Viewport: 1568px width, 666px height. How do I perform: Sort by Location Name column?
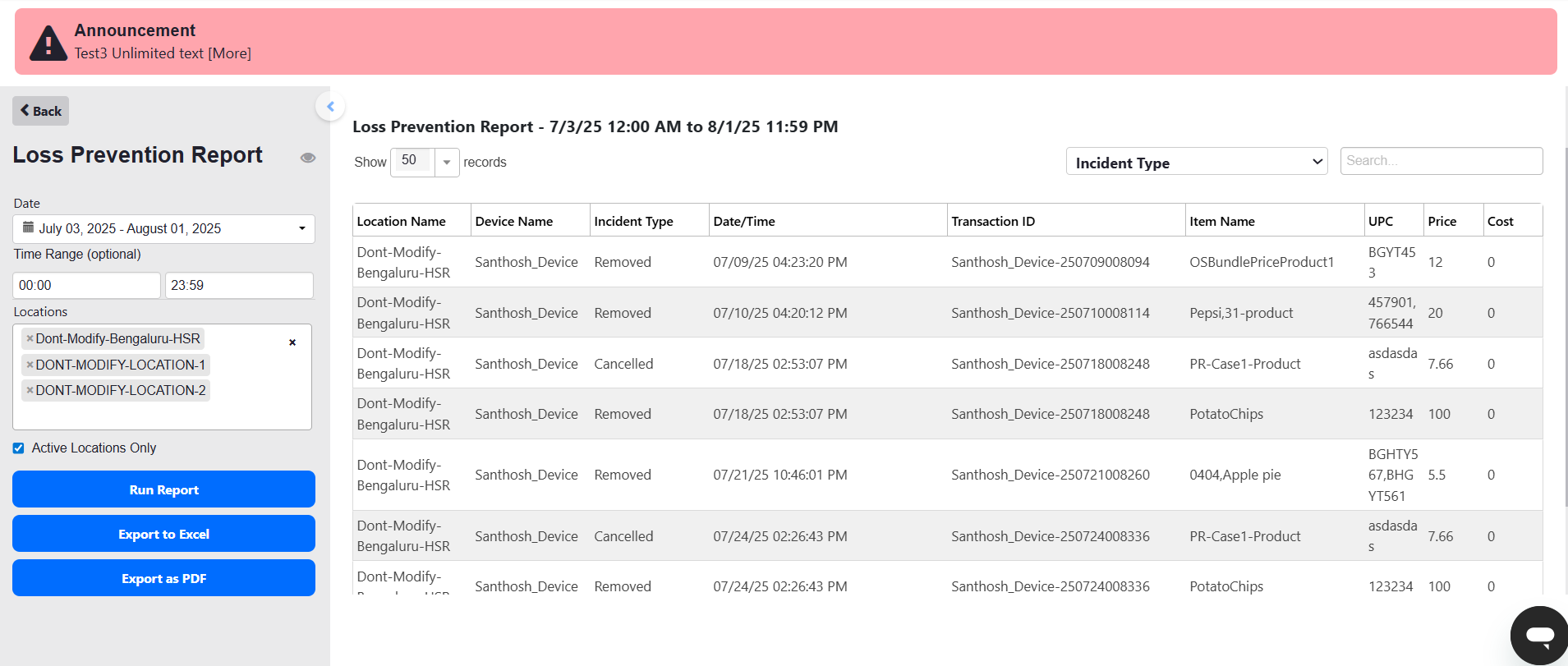point(412,221)
